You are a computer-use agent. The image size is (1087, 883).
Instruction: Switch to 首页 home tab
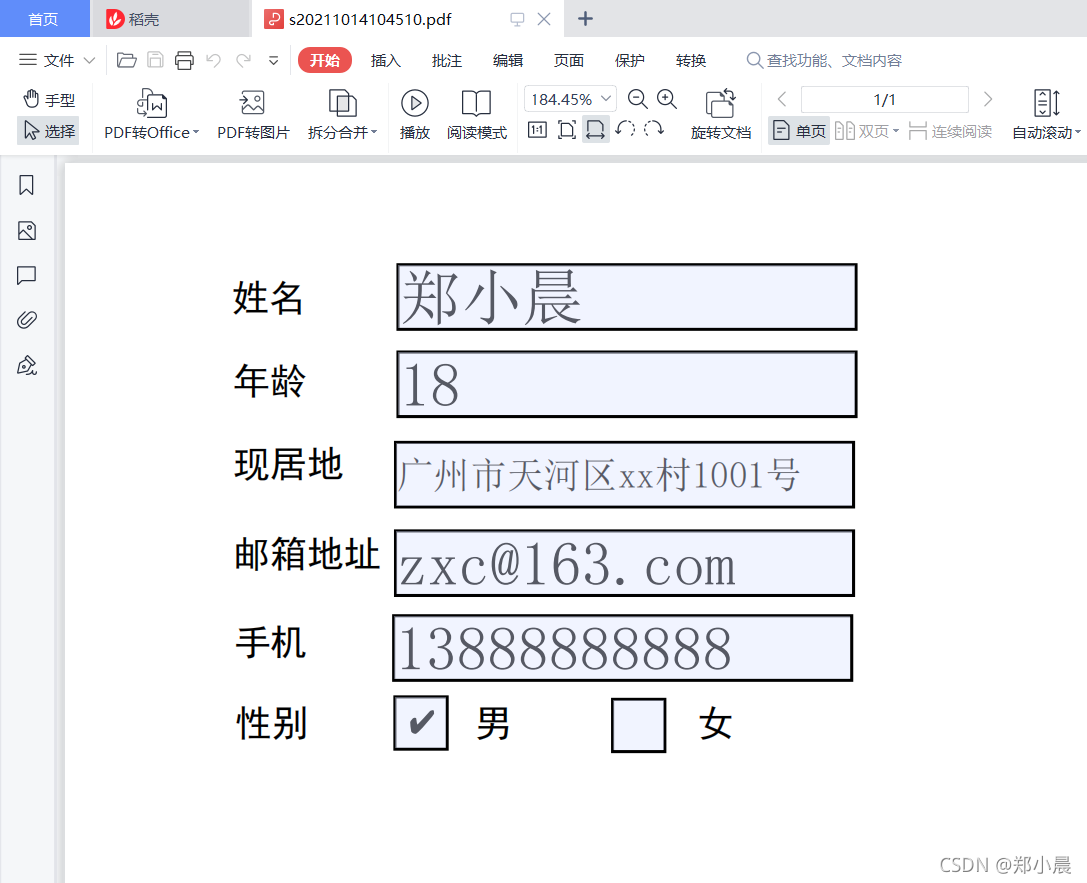point(44,19)
